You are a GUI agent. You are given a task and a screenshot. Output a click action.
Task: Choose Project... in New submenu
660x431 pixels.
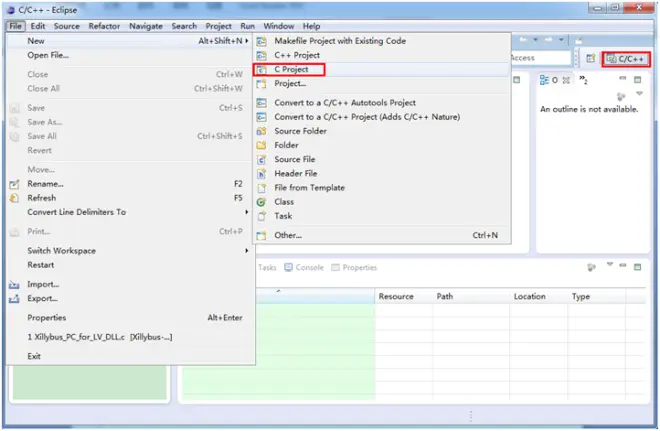coord(381,84)
